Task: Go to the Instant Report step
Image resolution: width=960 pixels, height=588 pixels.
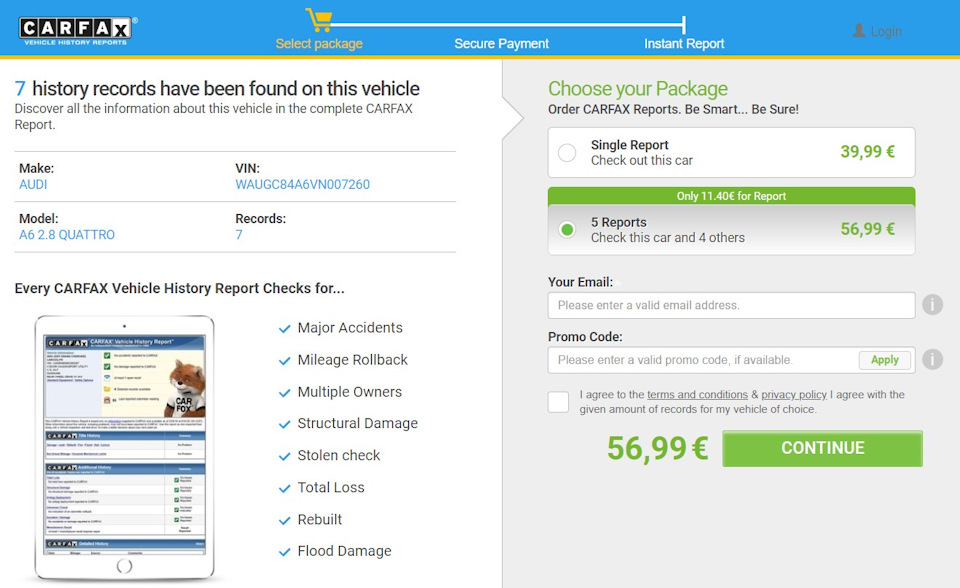Action: (684, 43)
